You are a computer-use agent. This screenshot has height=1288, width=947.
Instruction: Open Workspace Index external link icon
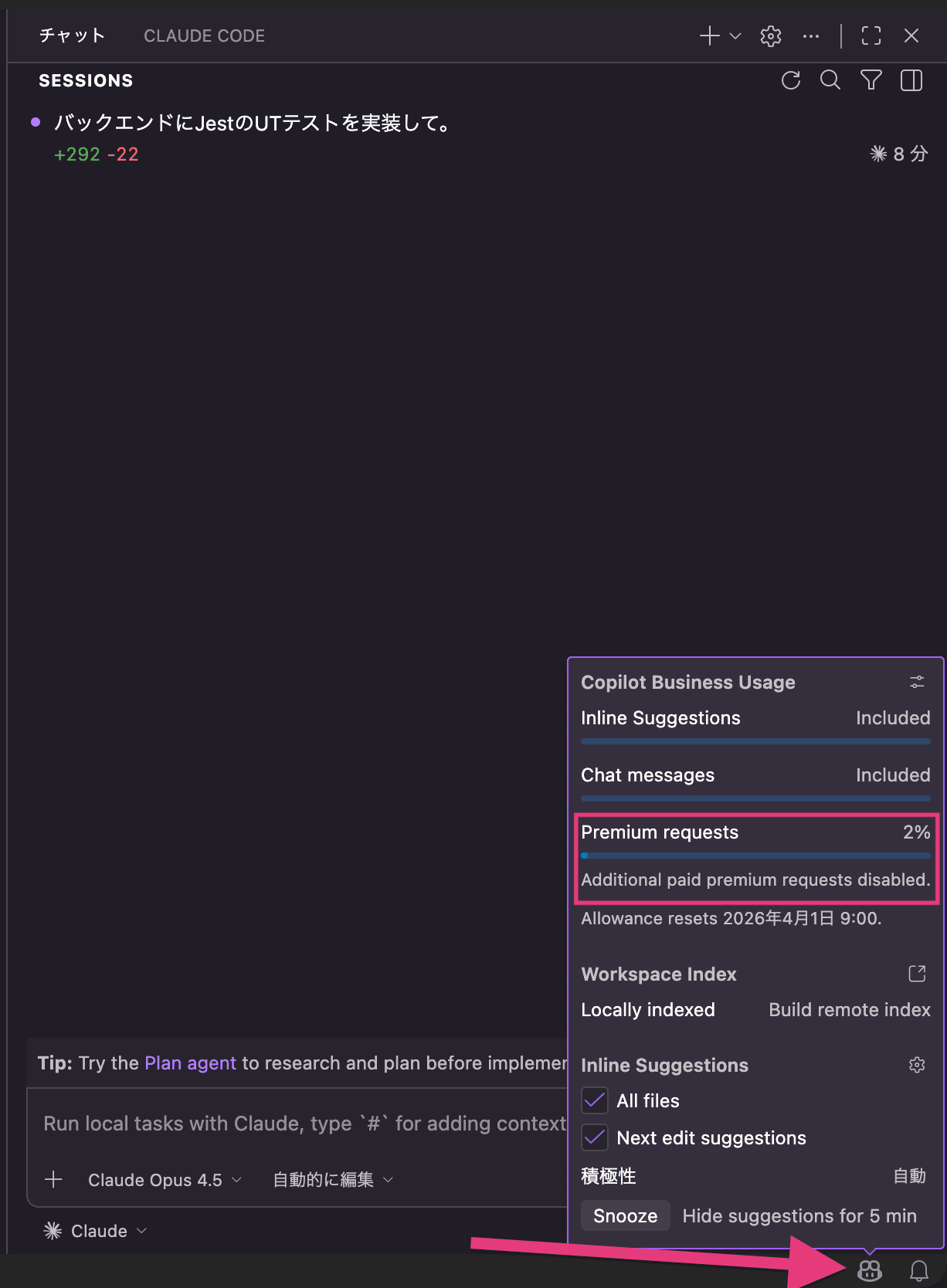[x=917, y=974]
